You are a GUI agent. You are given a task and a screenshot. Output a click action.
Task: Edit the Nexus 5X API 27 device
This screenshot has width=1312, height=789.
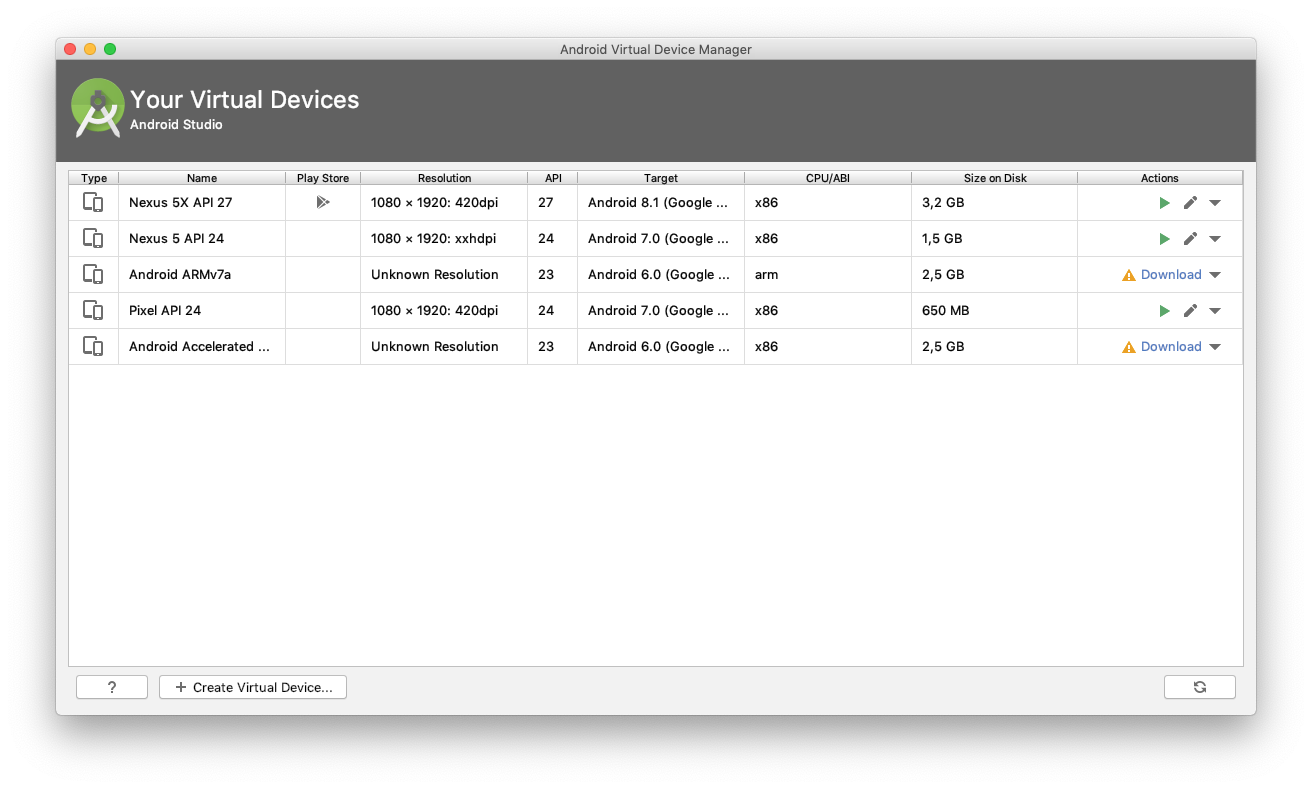tap(1190, 203)
